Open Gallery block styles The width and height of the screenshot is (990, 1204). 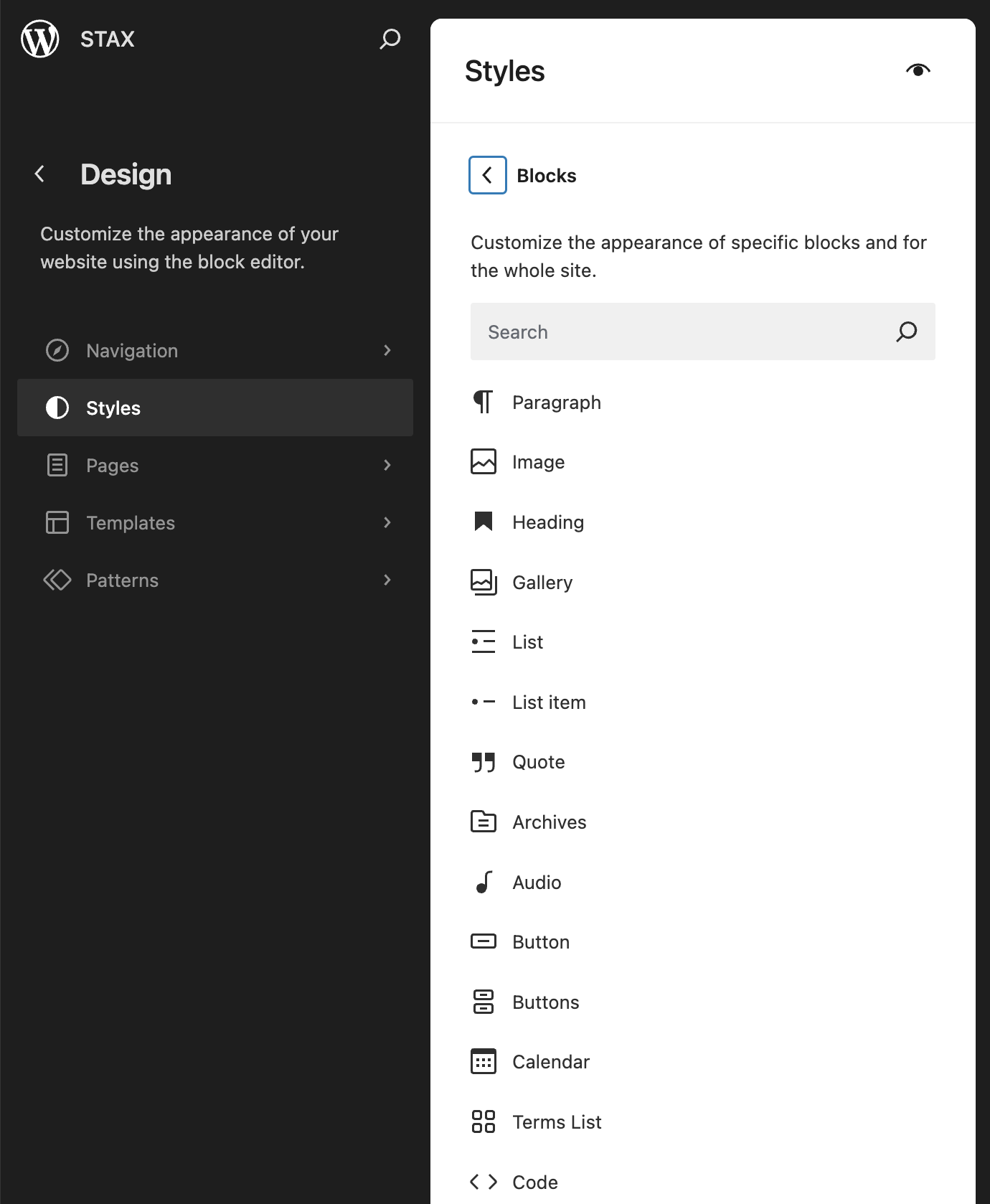pyautogui.click(x=703, y=582)
